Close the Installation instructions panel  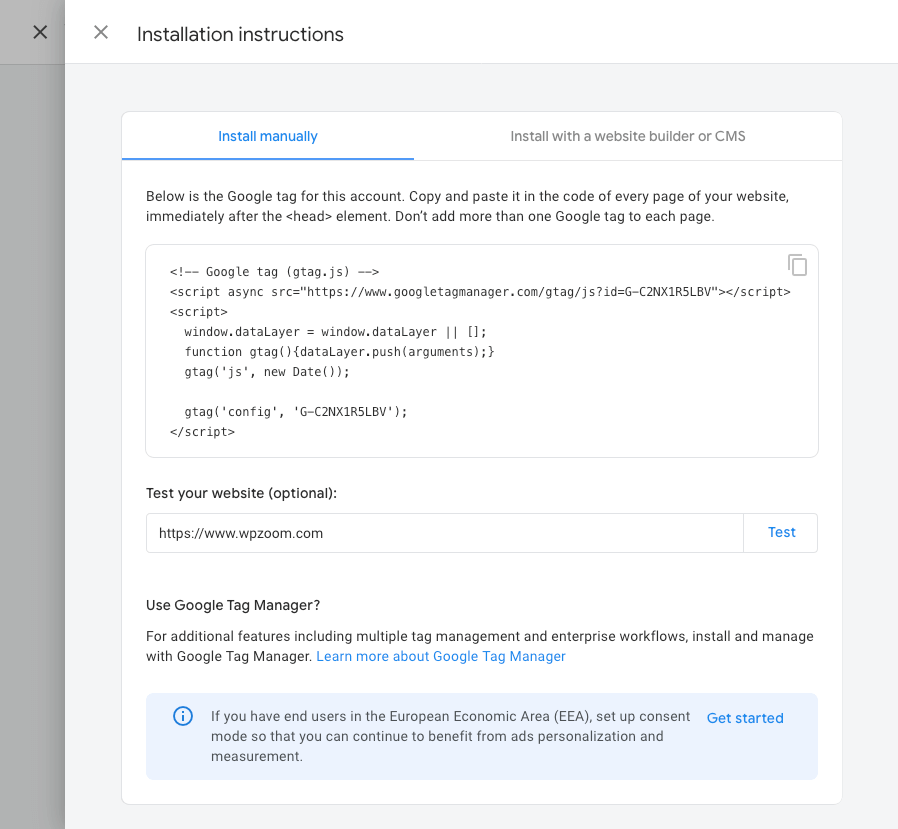pyautogui.click(x=101, y=33)
